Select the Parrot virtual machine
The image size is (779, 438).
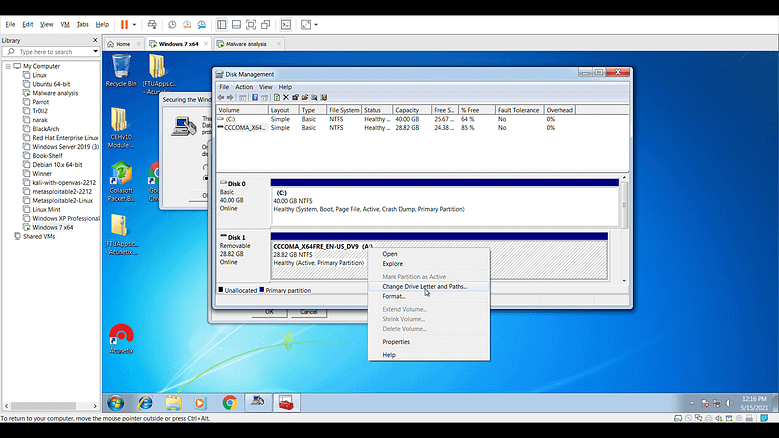point(41,102)
